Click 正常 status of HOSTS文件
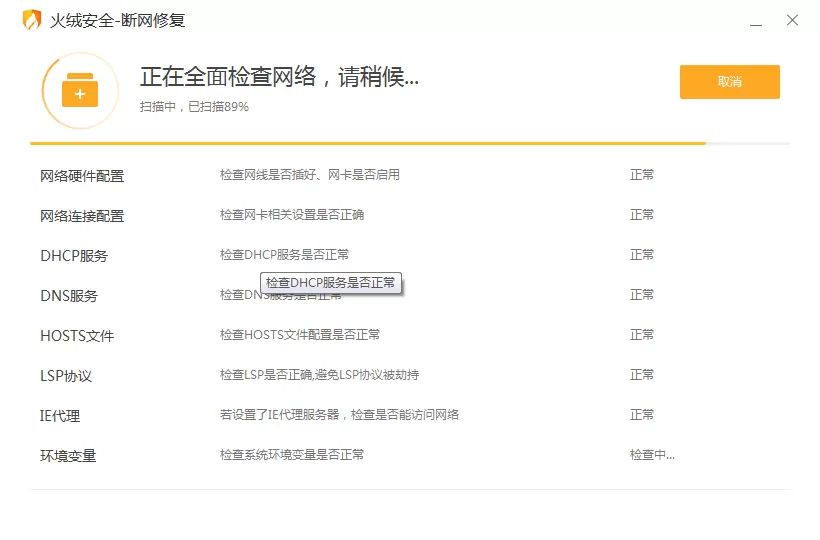The width and height of the screenshot is (820, 540). pos(642,335)
